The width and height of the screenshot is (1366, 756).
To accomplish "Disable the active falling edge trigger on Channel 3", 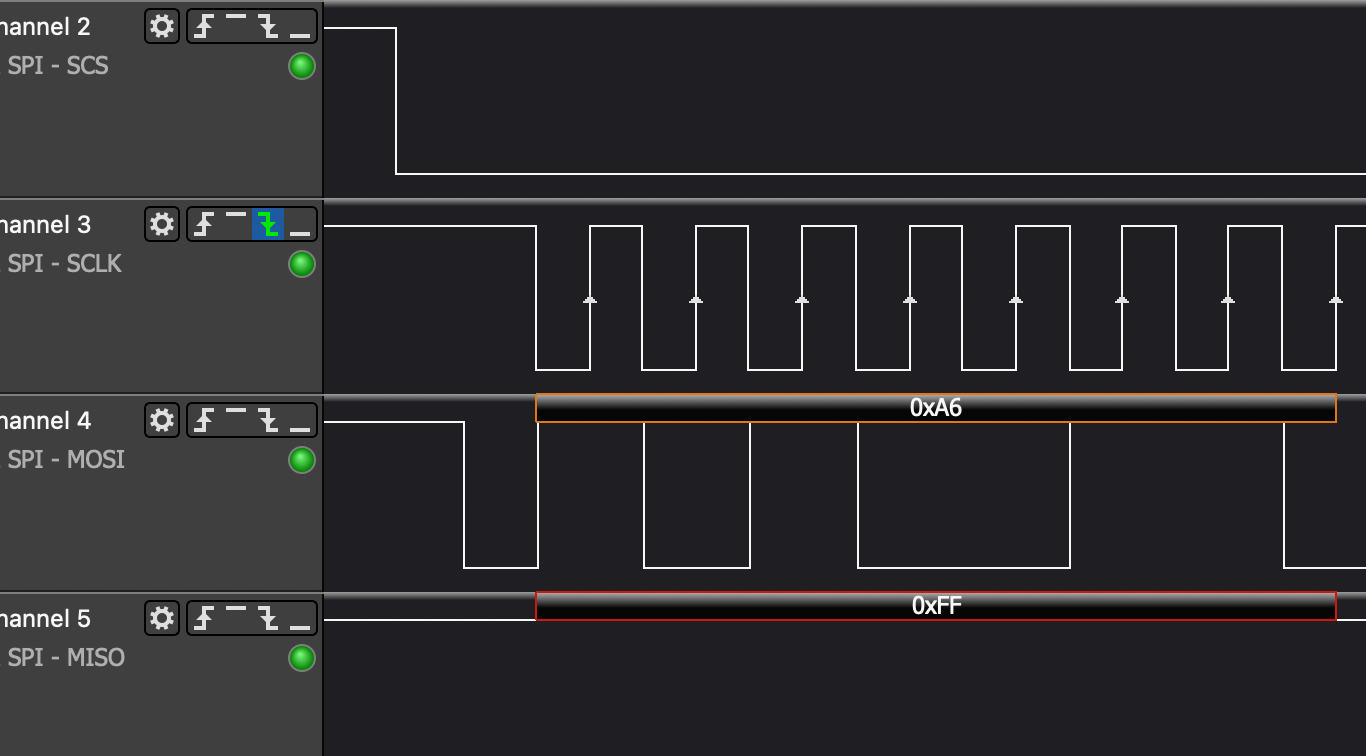I will (x=269, y=225).
